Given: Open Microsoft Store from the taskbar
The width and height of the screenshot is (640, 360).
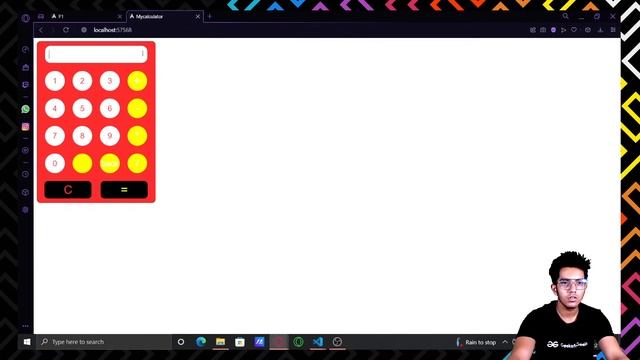Looking at the screenshot, I should click(x=240, y=342).
